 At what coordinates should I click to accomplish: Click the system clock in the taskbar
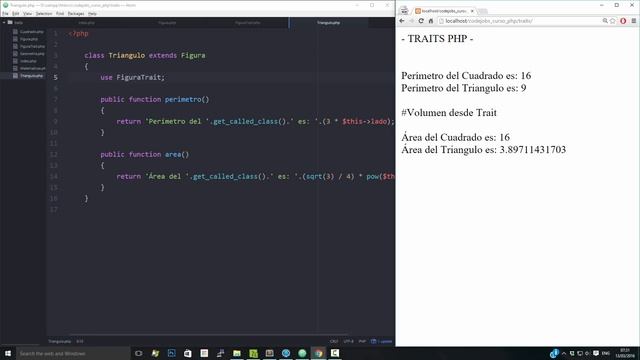click(x=625, y=353)
